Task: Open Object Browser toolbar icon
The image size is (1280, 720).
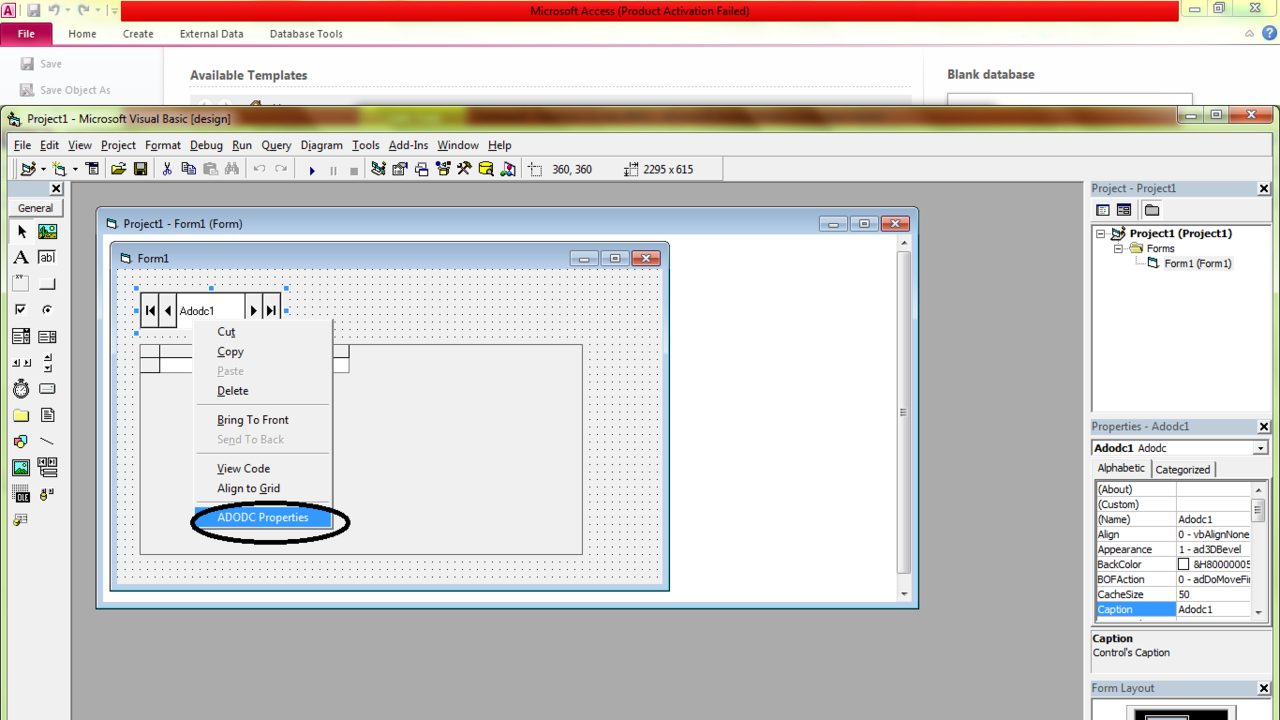Action: coord(443,169)
